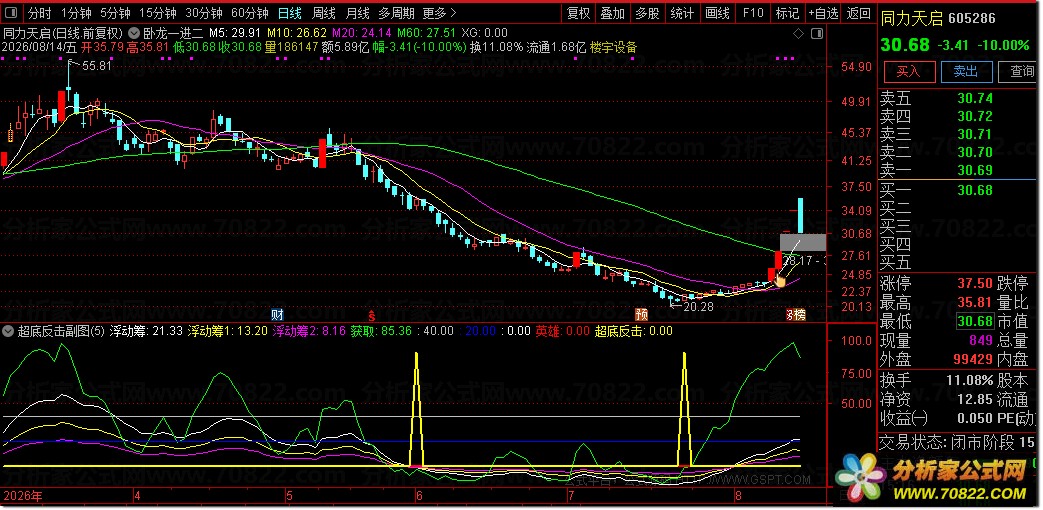The width and height of the screenshot is (1043, 510).
Task: Open the diamond marker icon above chart
Action: (800, 33)
